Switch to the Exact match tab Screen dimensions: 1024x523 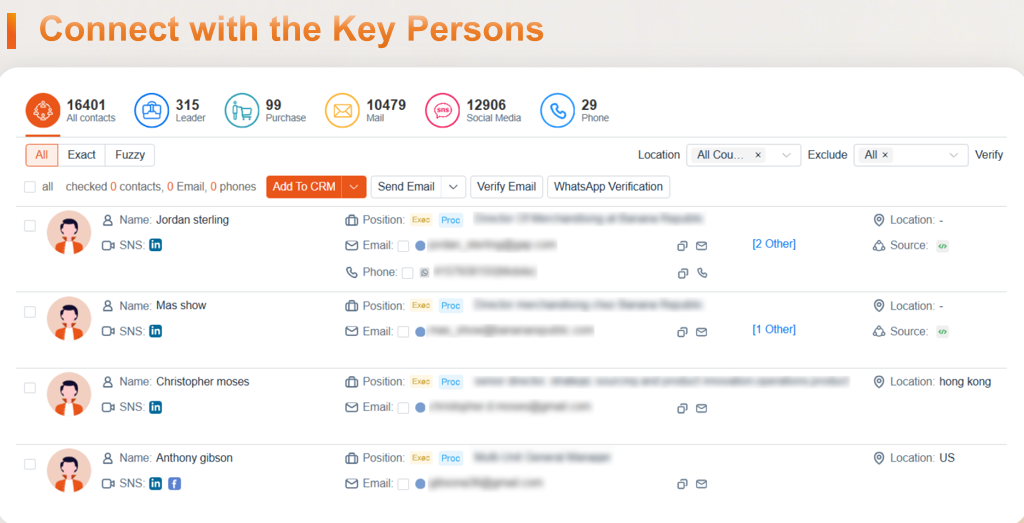click(82, 155)
